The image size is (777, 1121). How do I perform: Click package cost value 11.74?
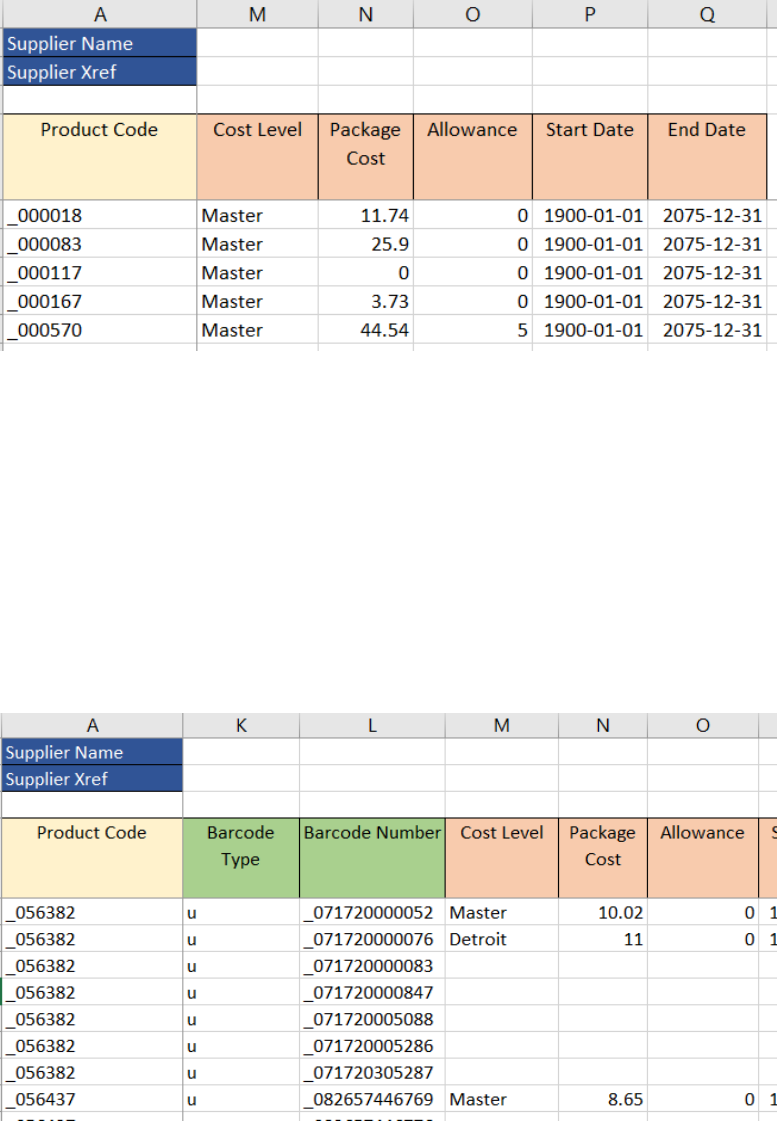pos(365,215)
